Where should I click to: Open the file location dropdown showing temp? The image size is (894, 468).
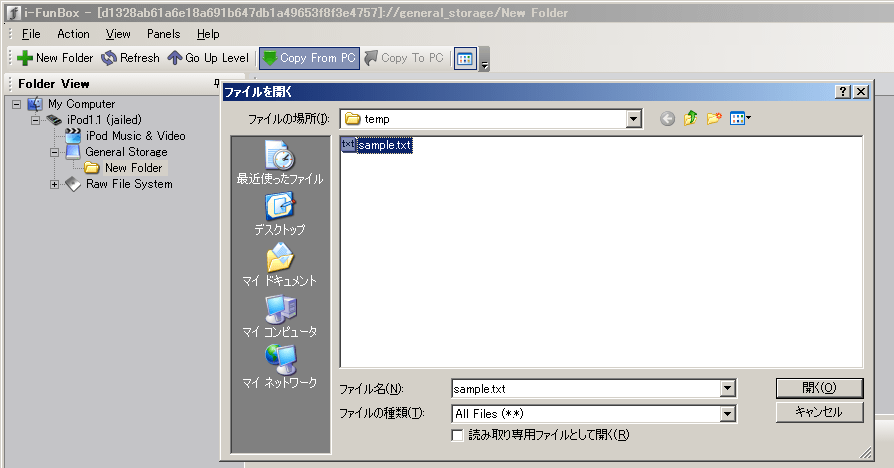[633, 119]
